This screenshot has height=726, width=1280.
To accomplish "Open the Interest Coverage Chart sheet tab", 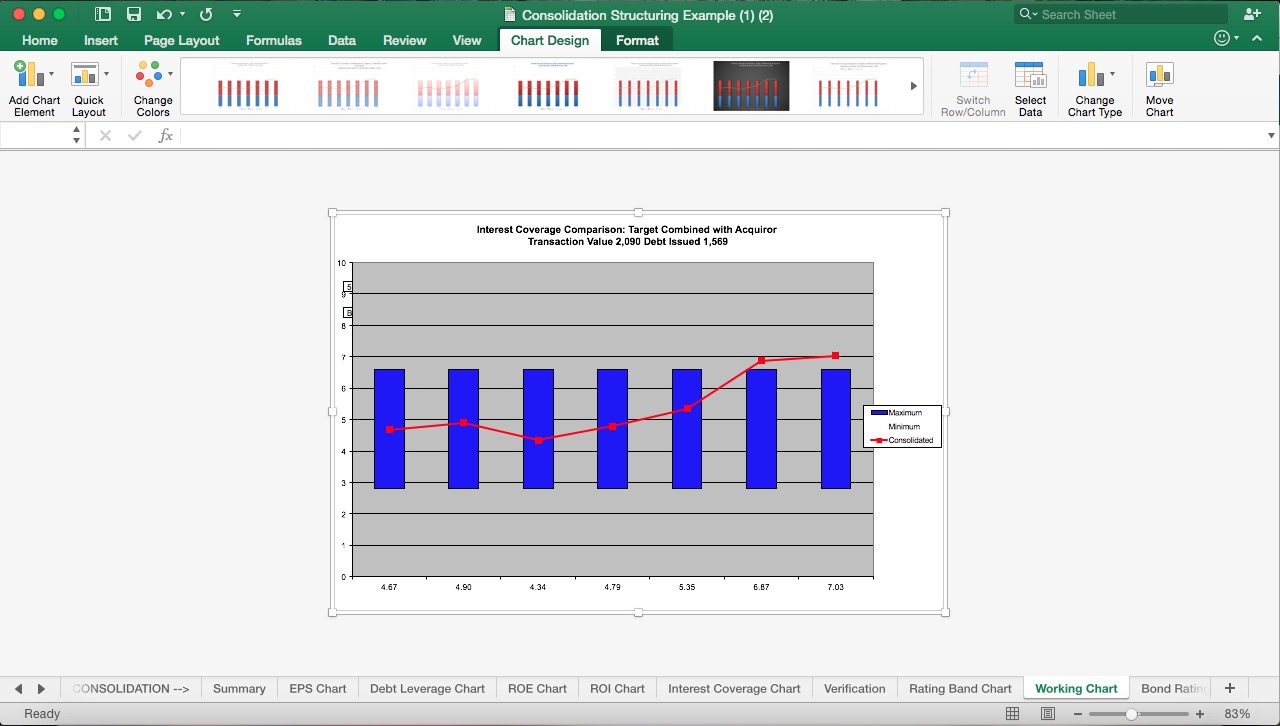I will (733, 688).
